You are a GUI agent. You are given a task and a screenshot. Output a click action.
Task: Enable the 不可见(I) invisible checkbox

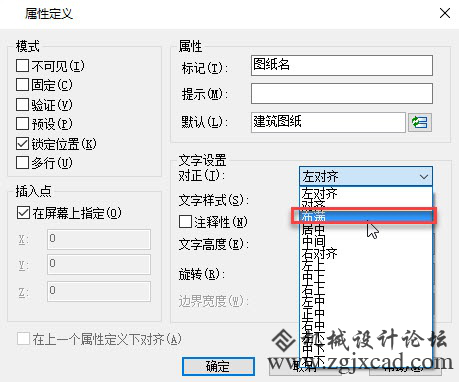pyautogui.click(x=22, y=65)
